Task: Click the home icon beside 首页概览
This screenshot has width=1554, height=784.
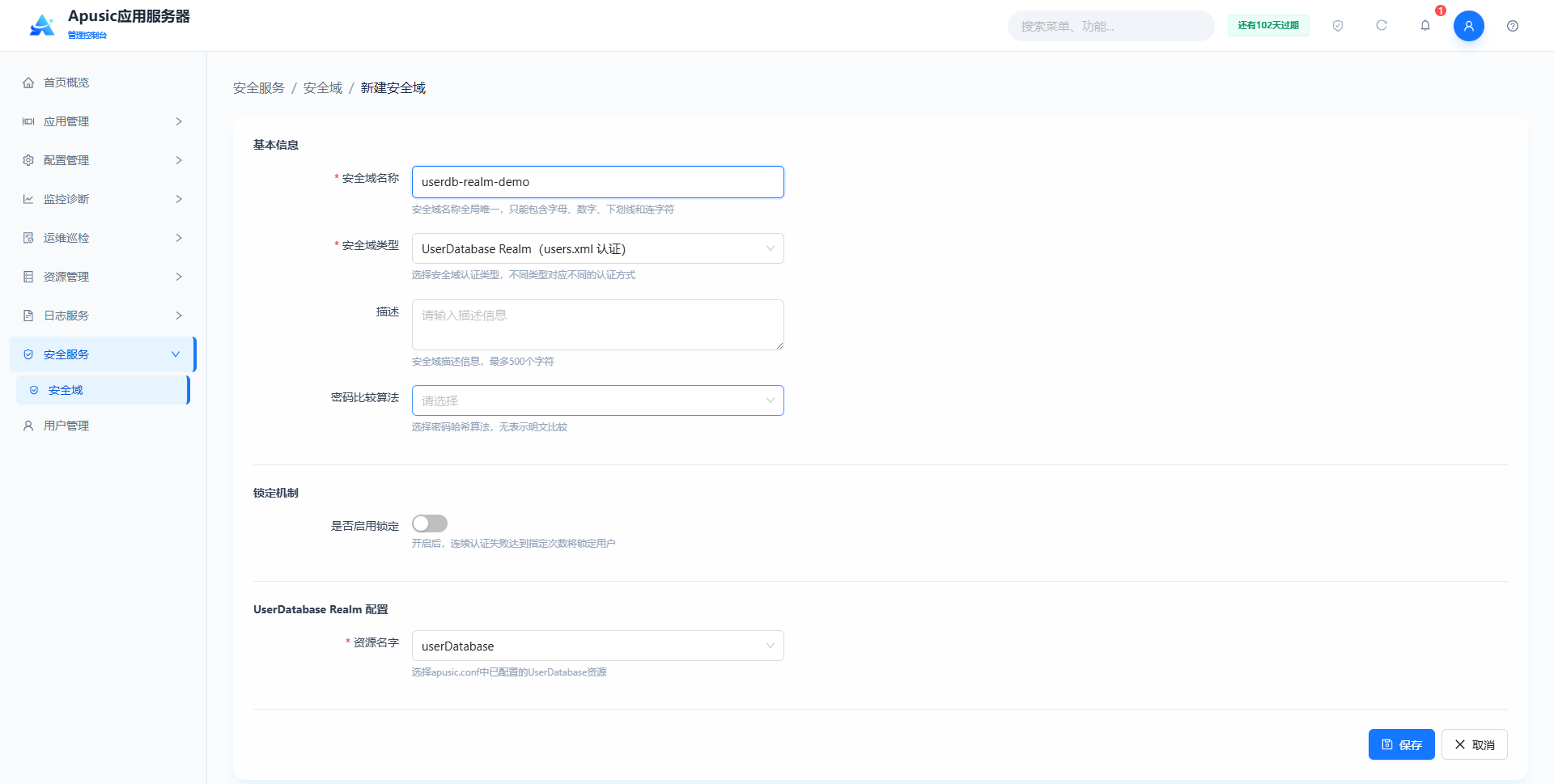Action: click(28, 83)
